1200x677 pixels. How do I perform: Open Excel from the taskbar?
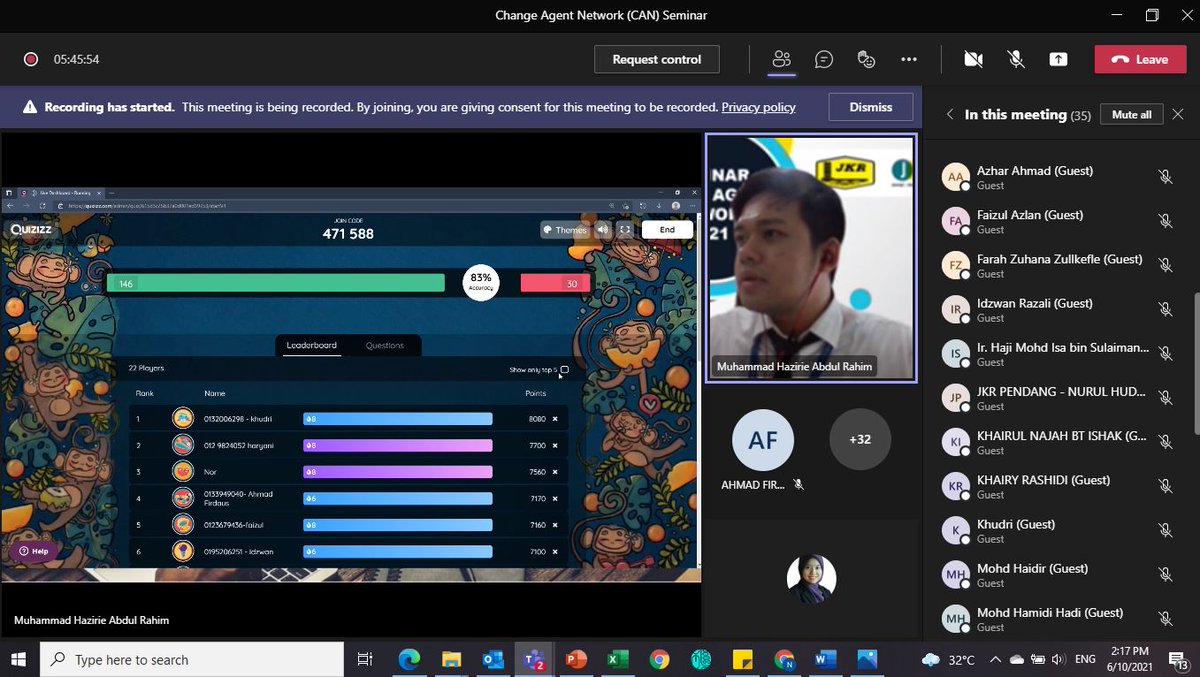coord(617,659)
